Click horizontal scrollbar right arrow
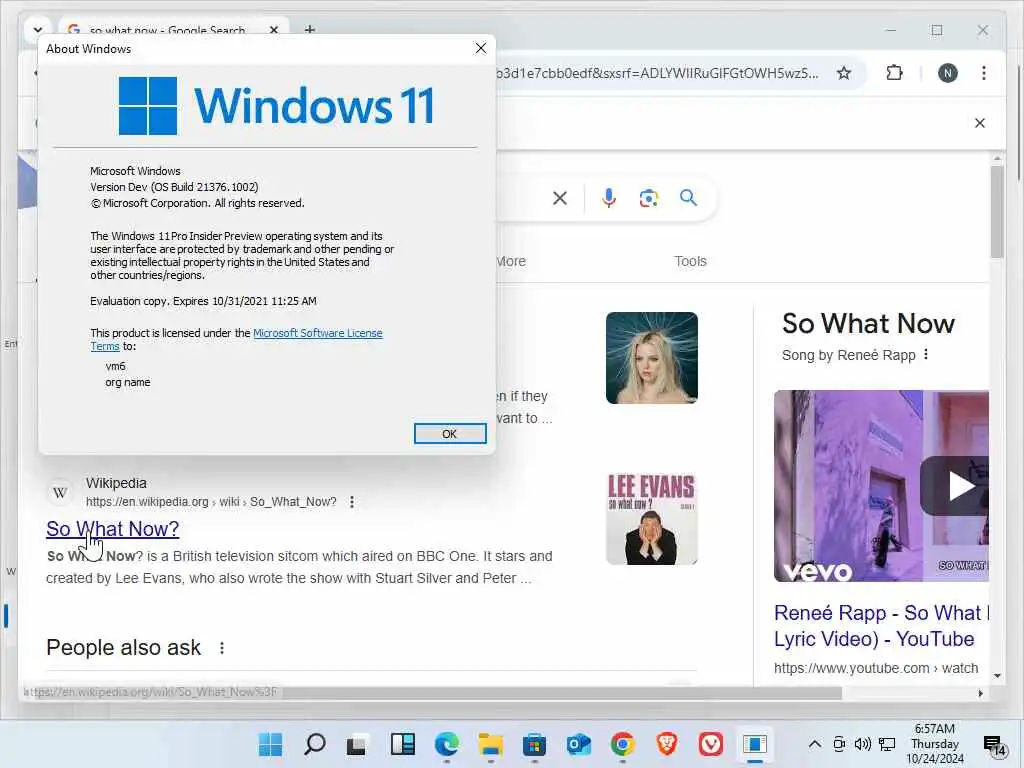The image size is (1024, 768). [x=980, y=693]
